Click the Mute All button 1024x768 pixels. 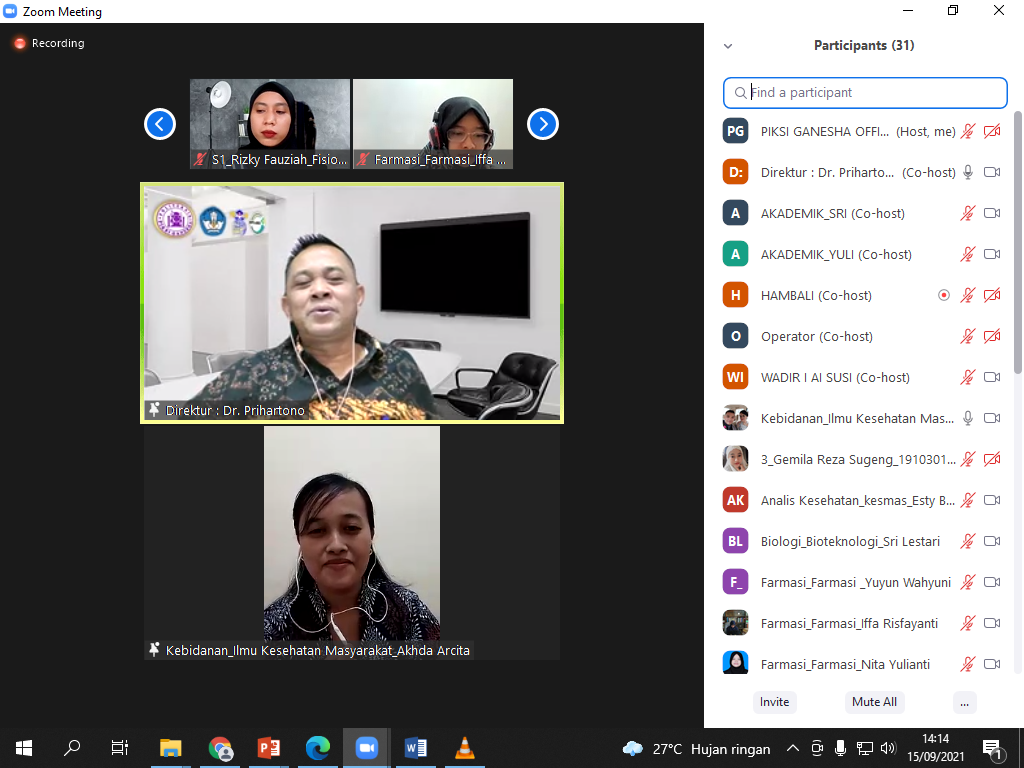click(x=874, y=702)
